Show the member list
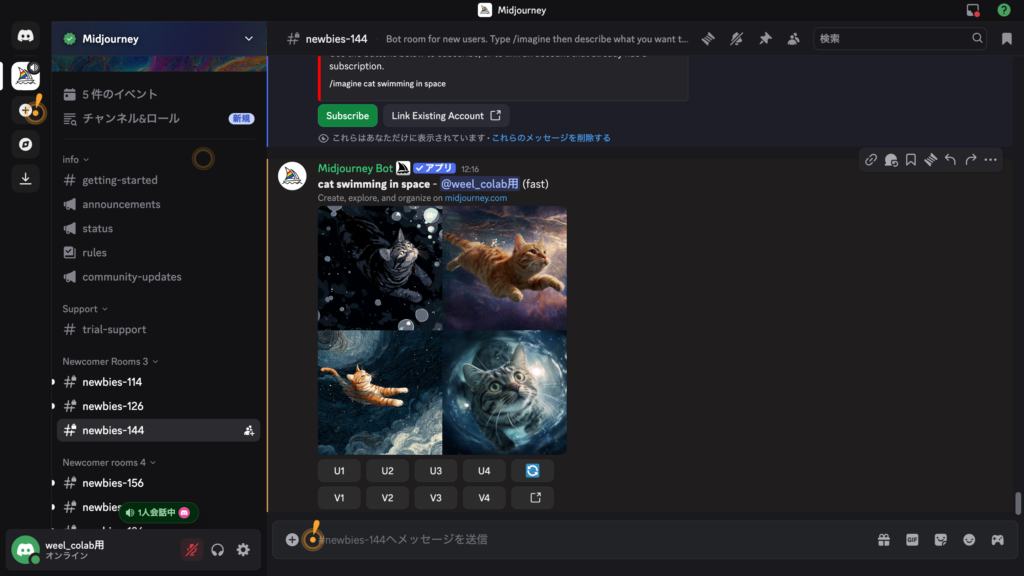 793,39
